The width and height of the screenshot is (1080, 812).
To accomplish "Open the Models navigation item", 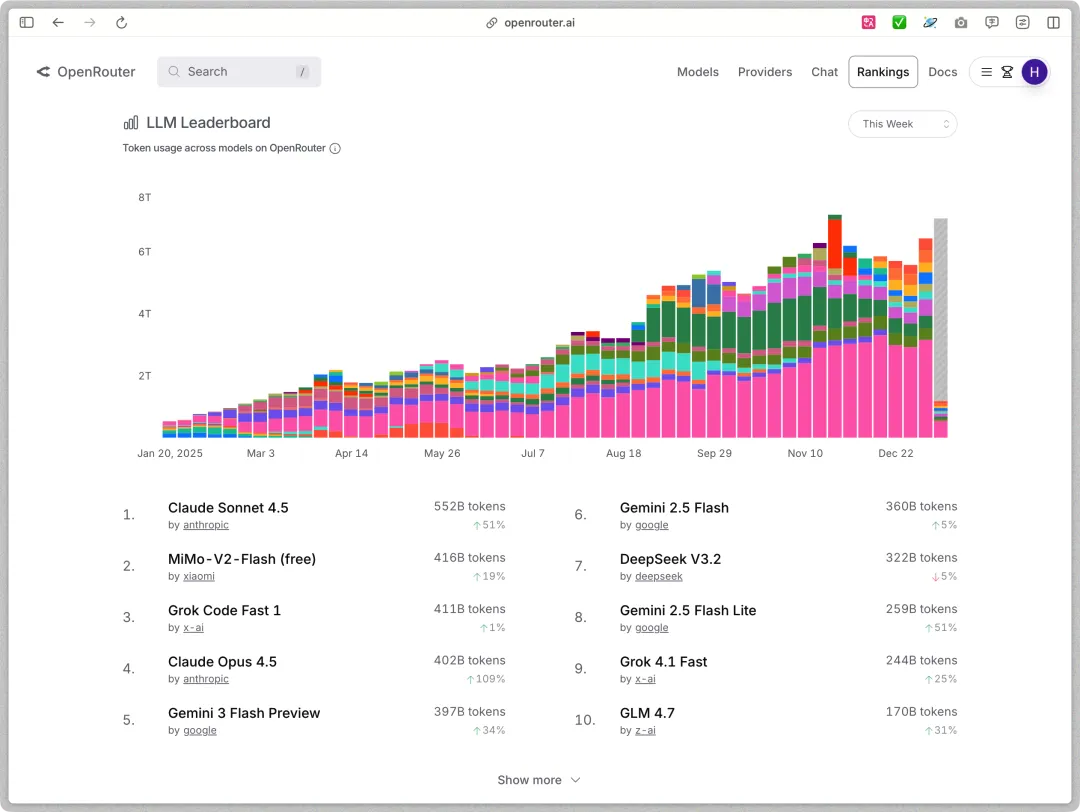I will coord(698,72).
